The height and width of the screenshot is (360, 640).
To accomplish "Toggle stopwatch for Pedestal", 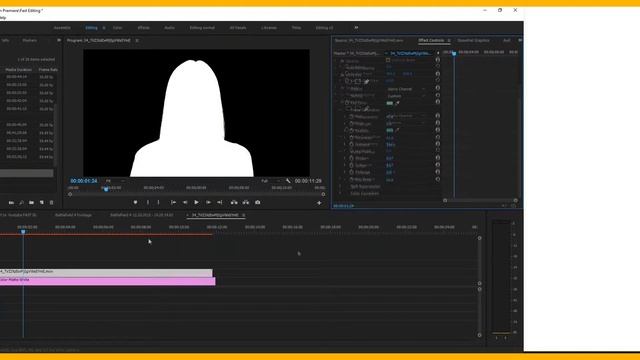I will [x=351, y=144].
